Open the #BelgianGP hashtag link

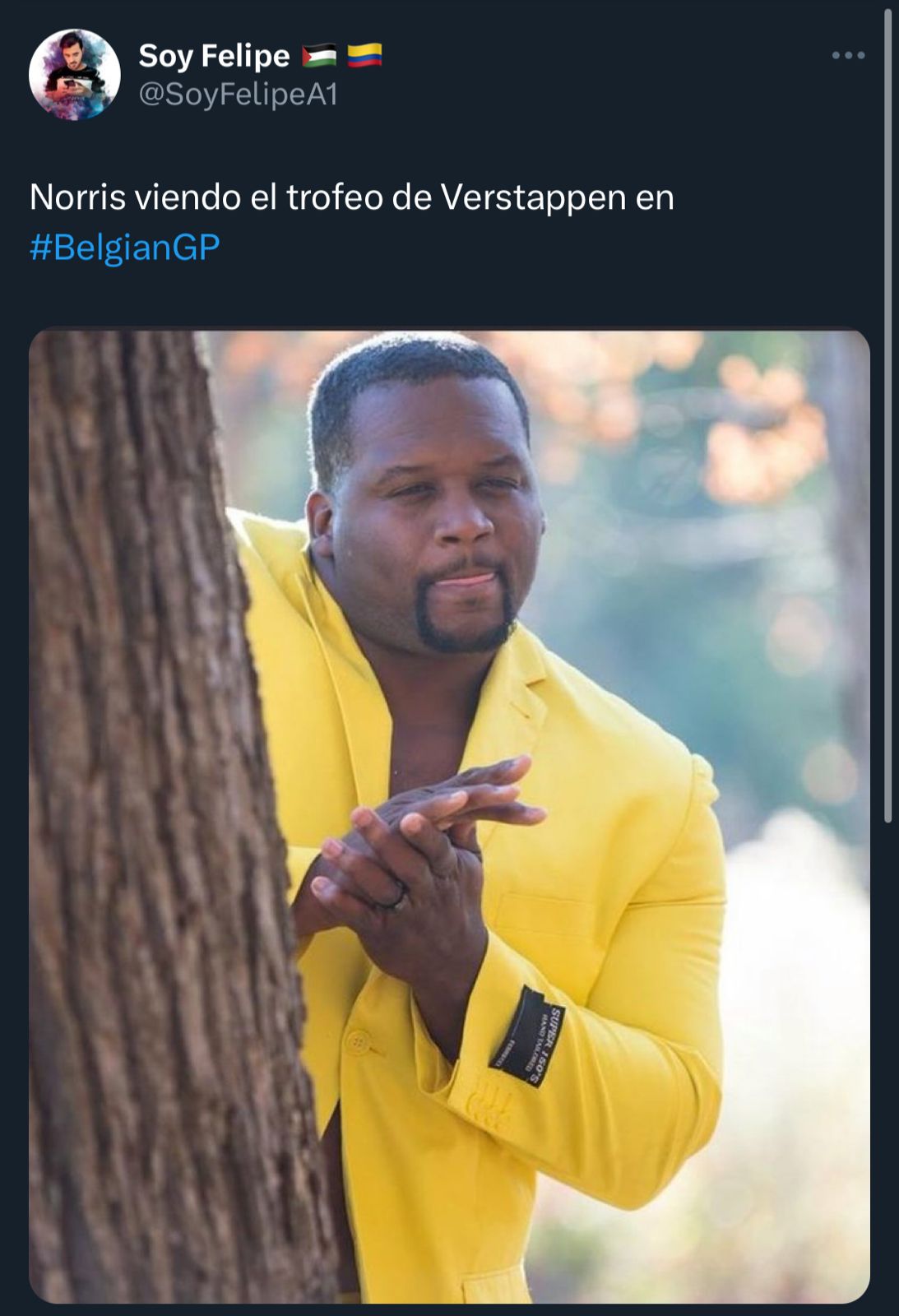125,248
